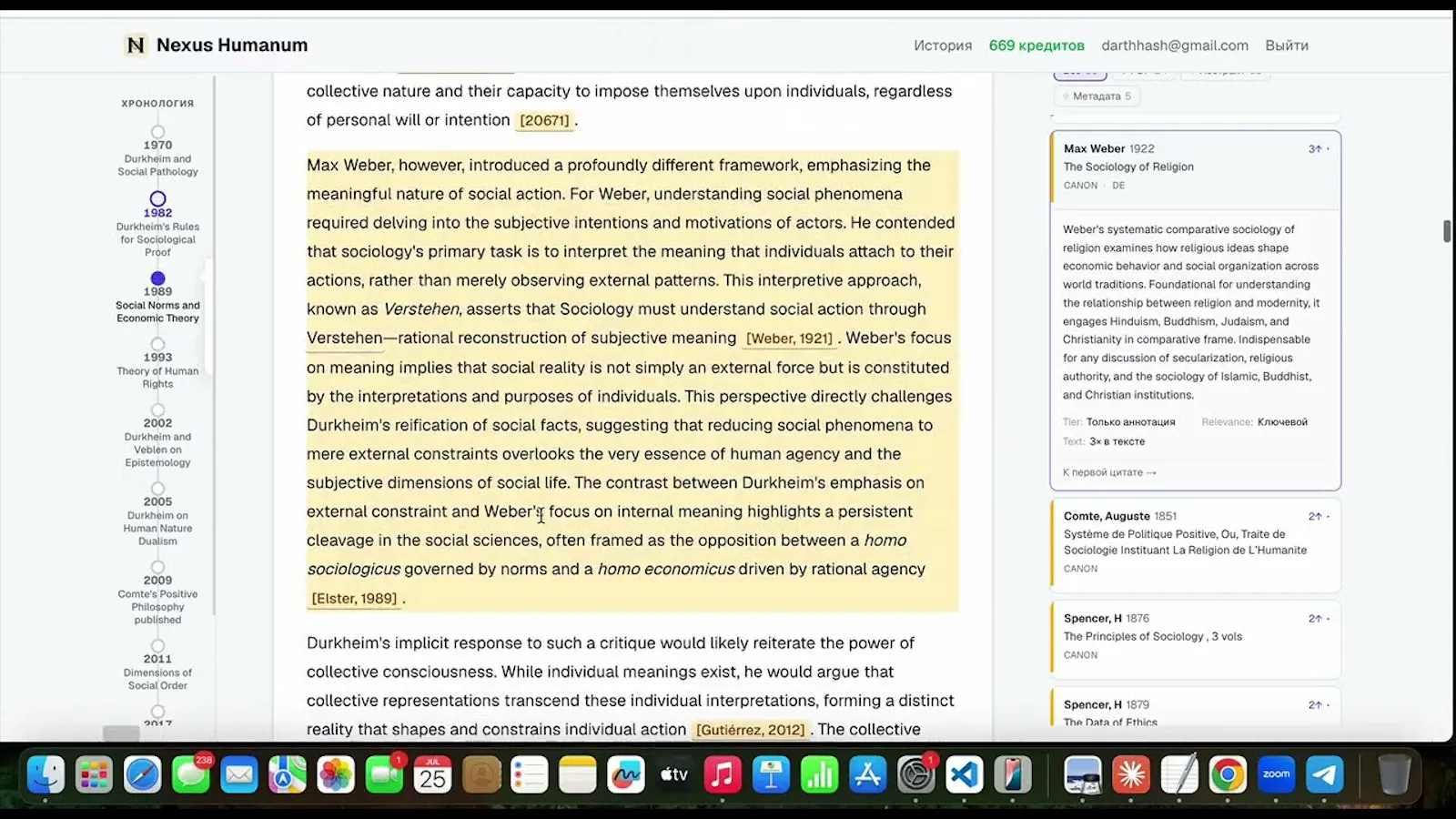Open Calendar from the Dock
This screenshot has height=819, width=1456.
(x=432, y=775)
